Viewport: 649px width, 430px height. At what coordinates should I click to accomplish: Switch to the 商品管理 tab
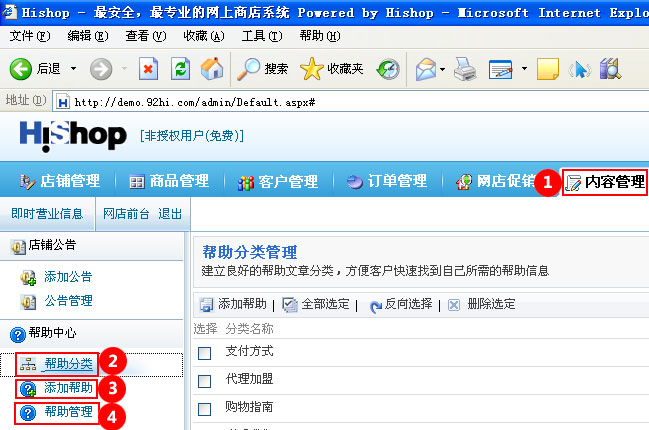(x=169, y=181)
